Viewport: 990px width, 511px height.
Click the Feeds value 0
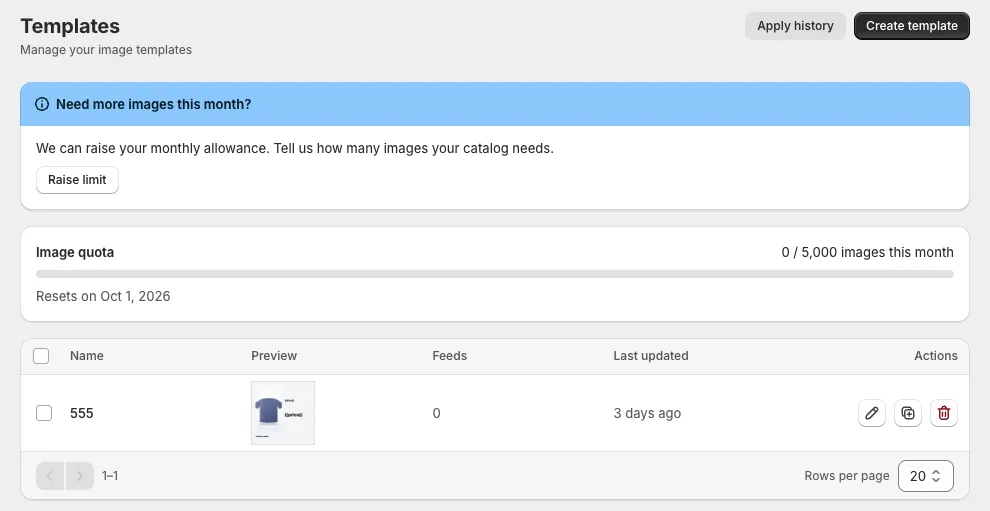pyautogui.click(x=436, y=413)
